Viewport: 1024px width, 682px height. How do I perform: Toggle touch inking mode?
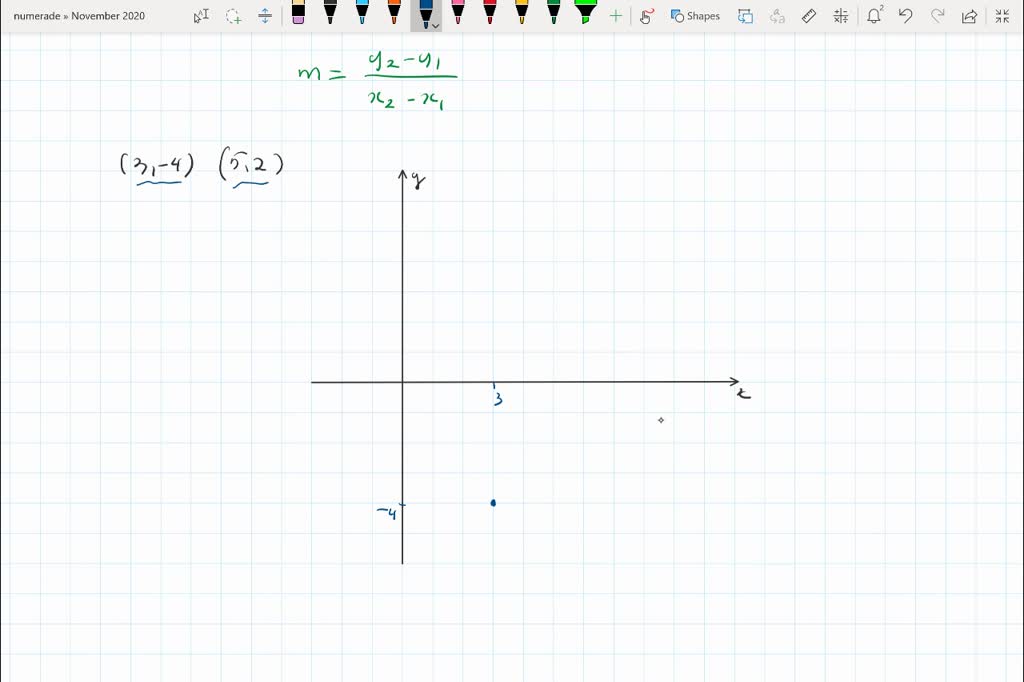[646, 15]
